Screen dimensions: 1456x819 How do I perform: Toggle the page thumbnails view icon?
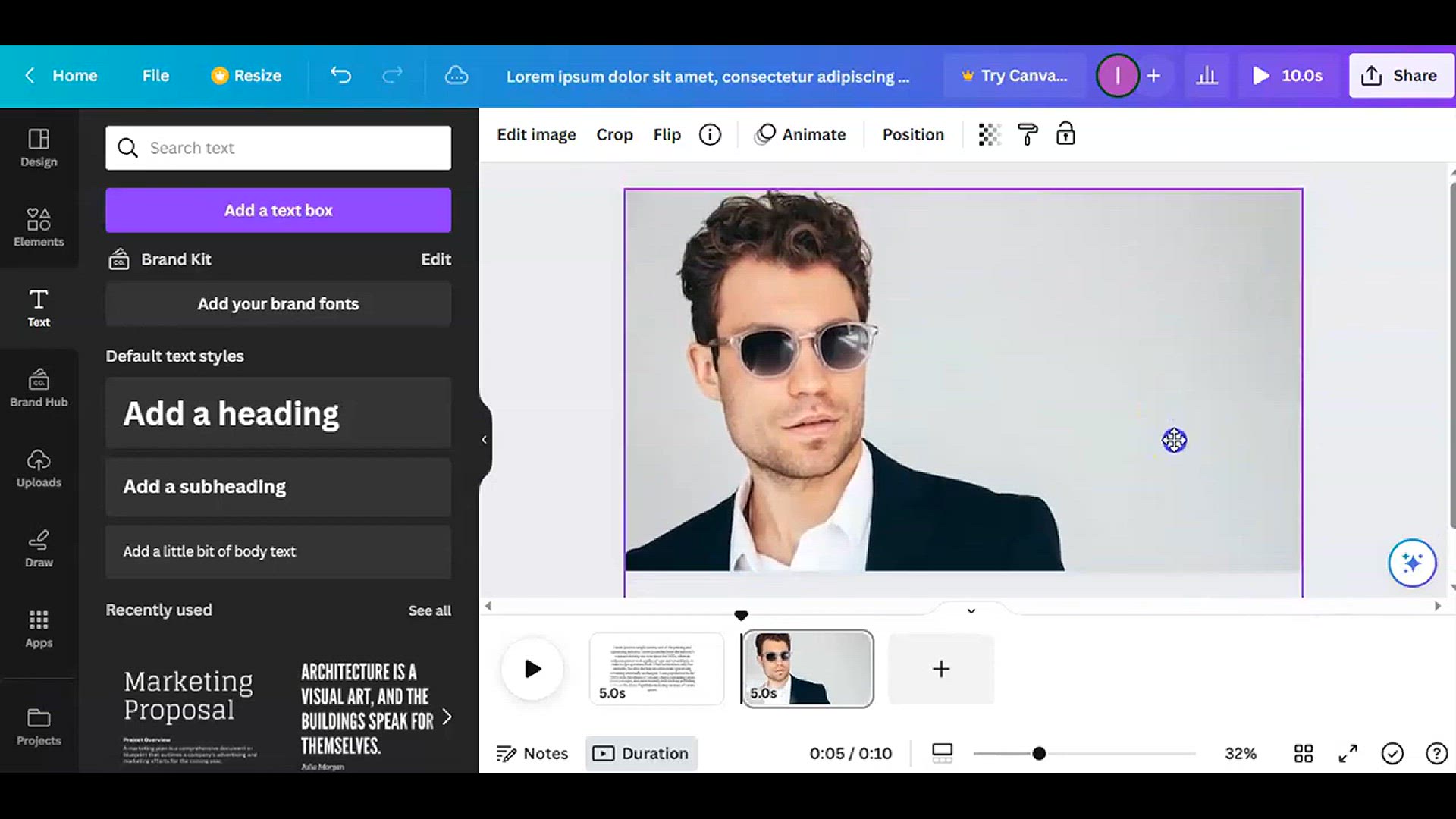tap(942, 753)
